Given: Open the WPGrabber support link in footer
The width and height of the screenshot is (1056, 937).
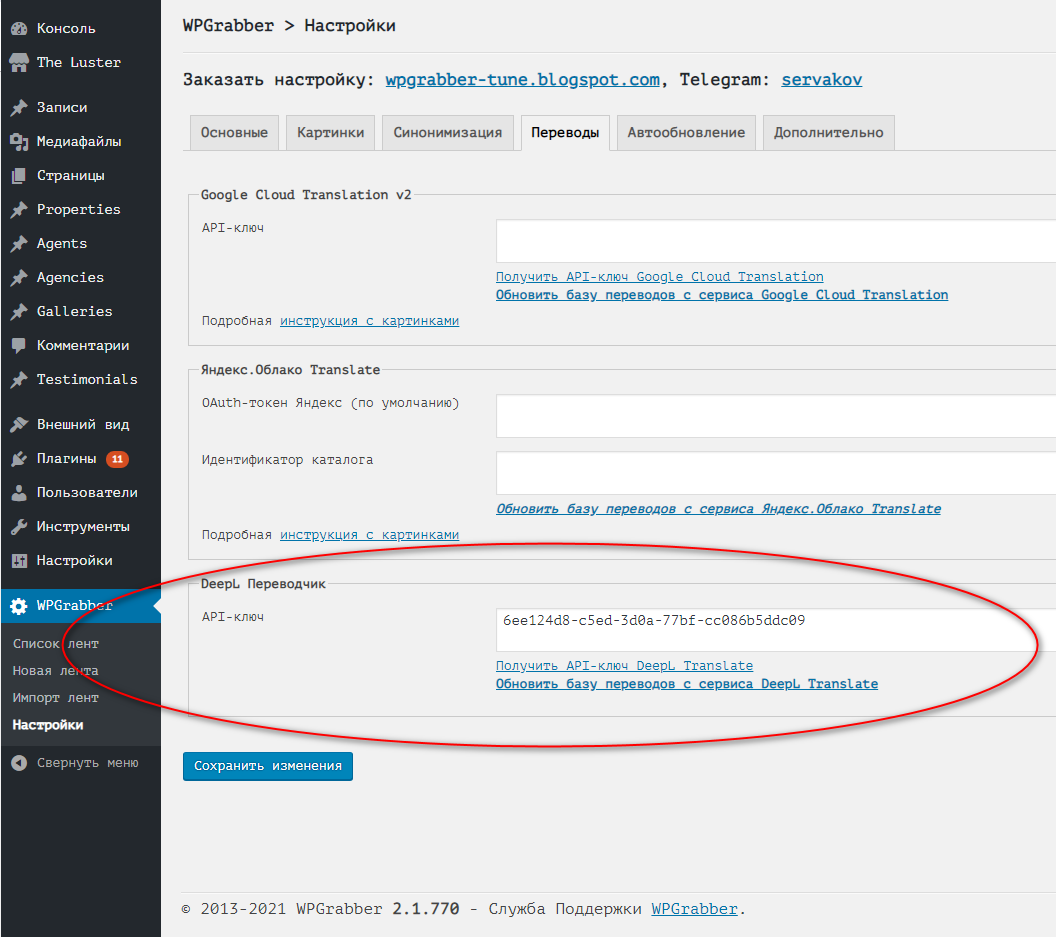Looking at the screenshot, I should [x=694, y=909].
